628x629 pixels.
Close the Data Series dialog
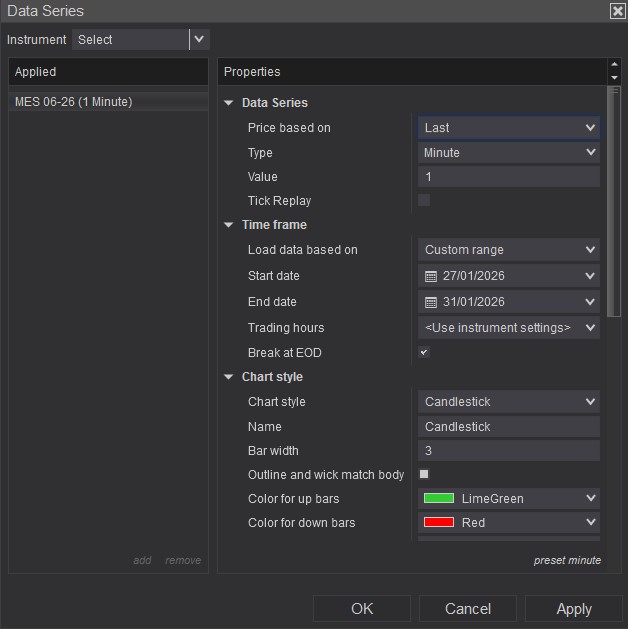617,11
